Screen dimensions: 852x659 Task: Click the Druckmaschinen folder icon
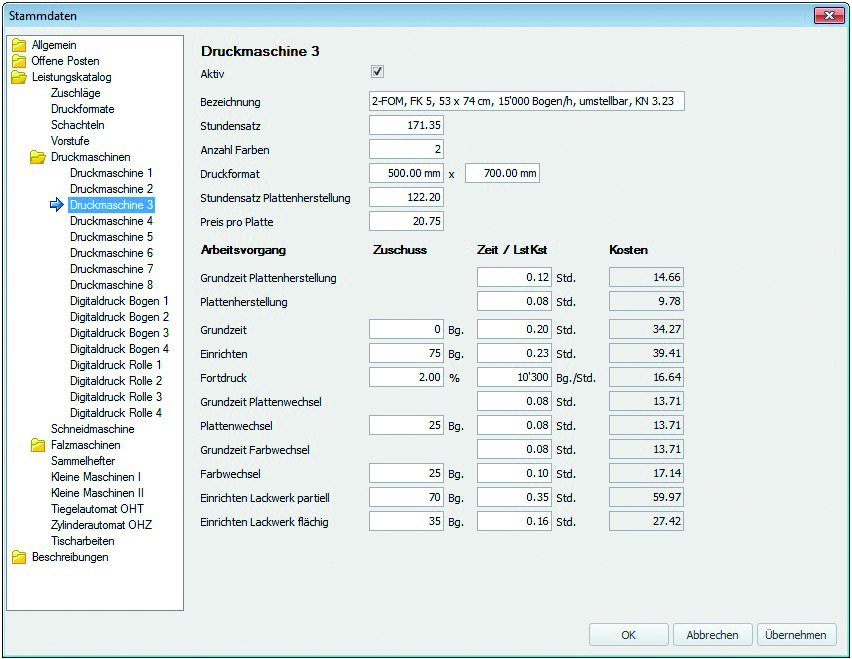(38, 157)
